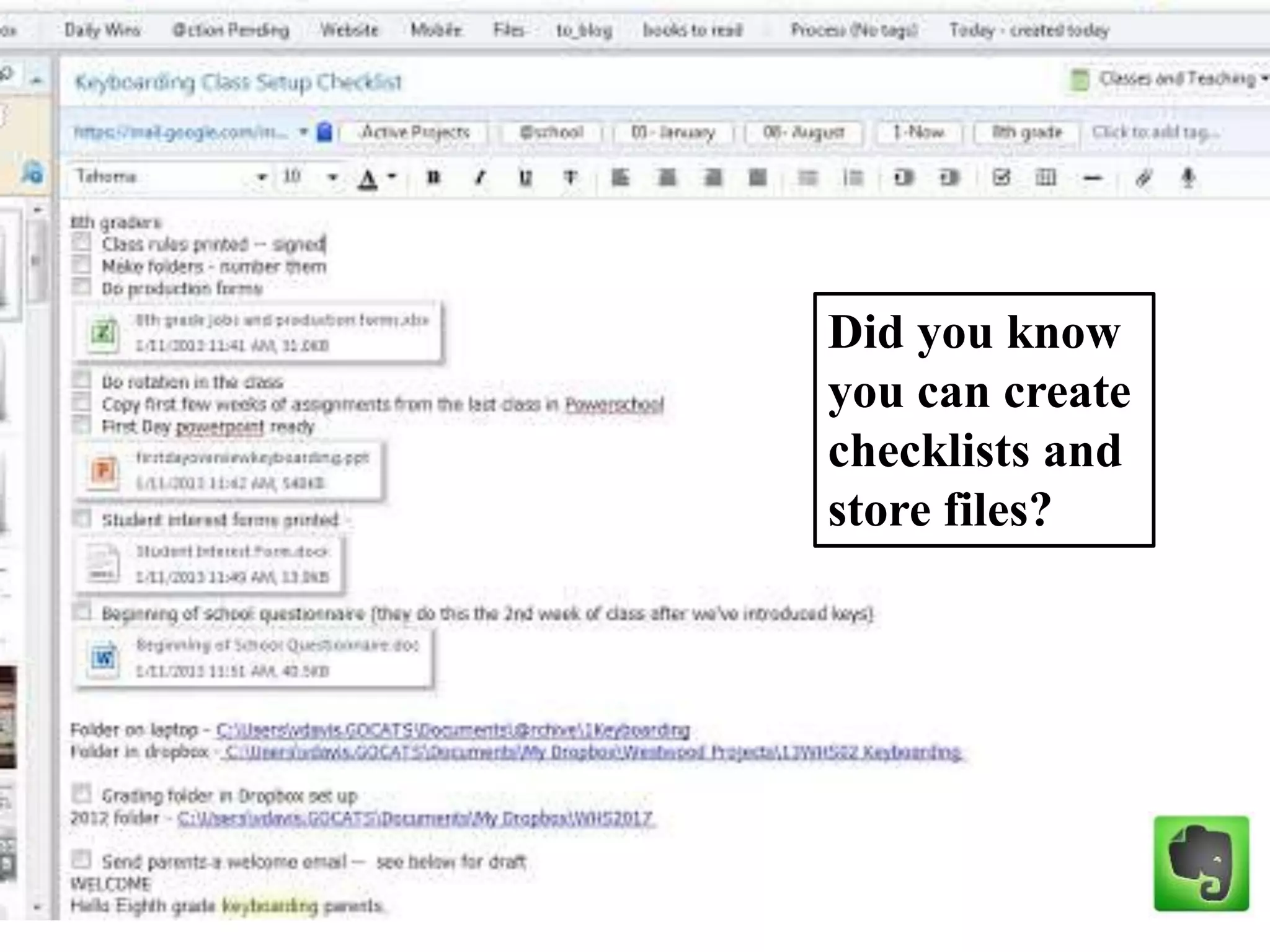Image resolution: width=1270 pixels, height=952 pixels.
Task: Check First Day powerpoint ready
Action: [81, 425]
